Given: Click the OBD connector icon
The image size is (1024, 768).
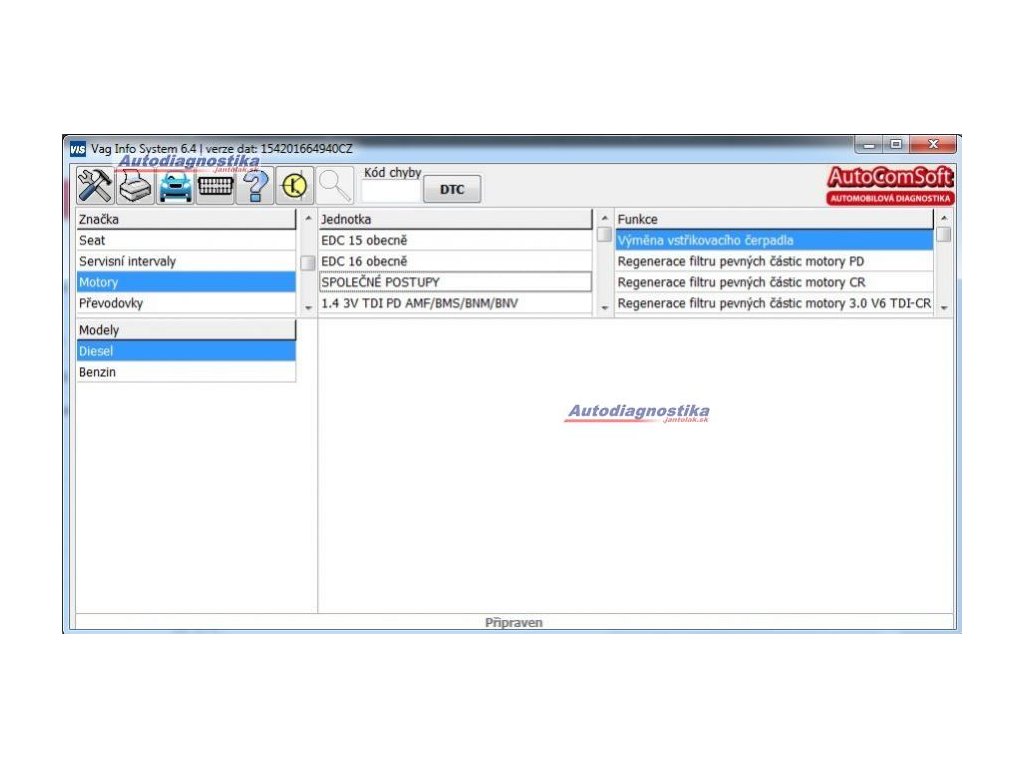Looking at the screenshot, I should (x=215, y=187).
